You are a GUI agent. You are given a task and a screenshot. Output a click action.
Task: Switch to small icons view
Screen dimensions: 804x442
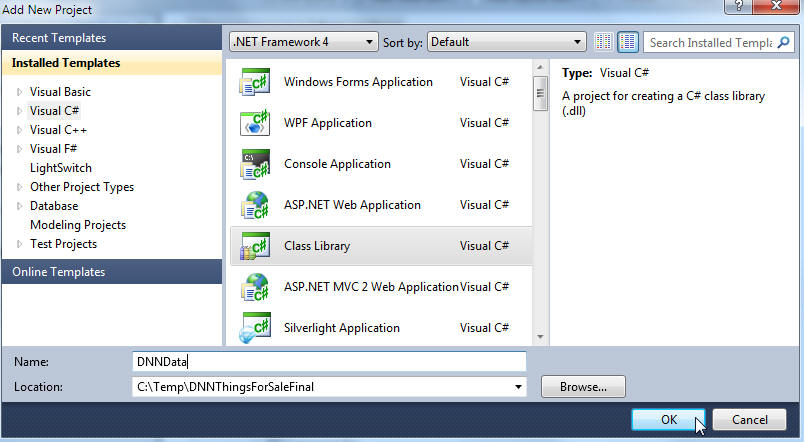click(x=604, y=42)
